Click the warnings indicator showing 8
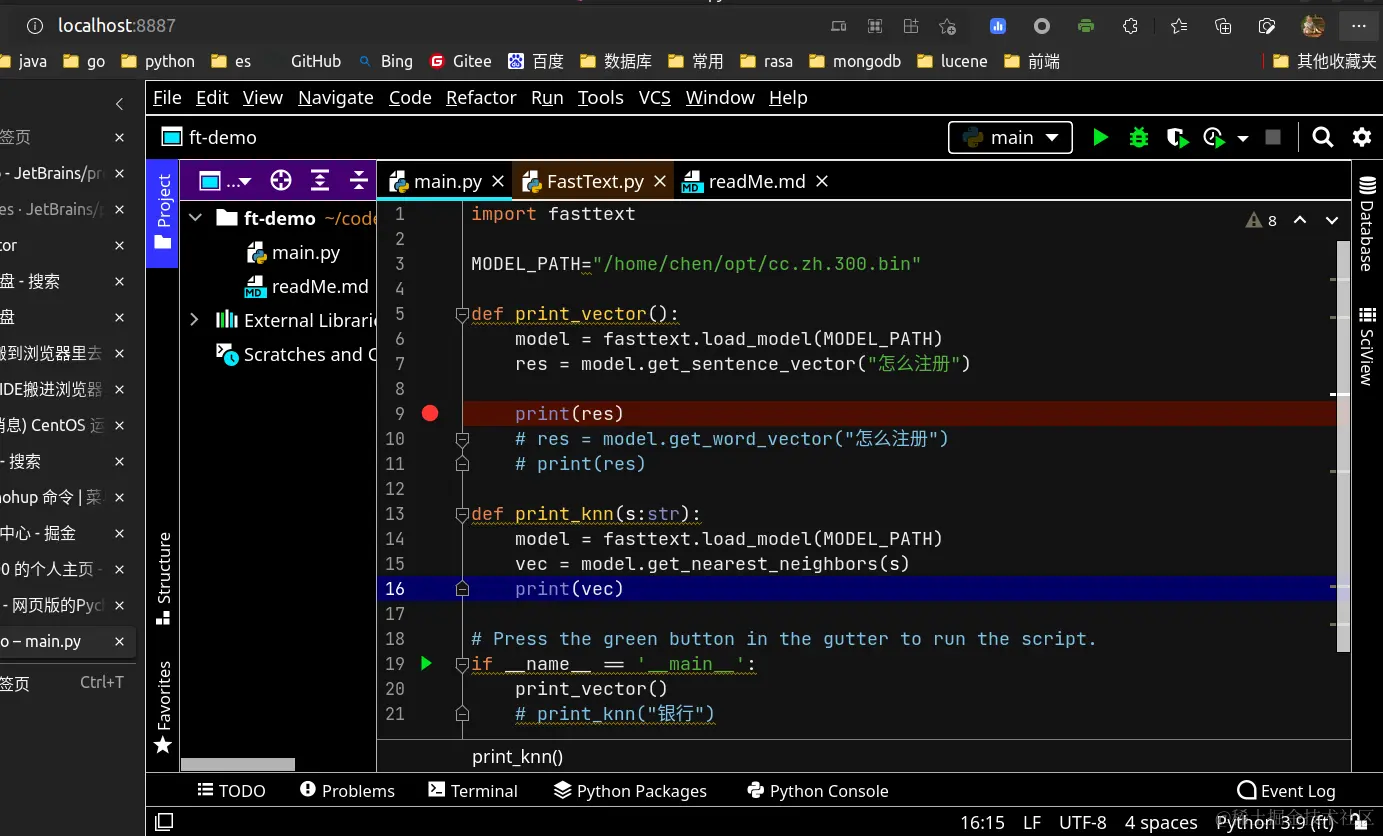 (1261, 220)
